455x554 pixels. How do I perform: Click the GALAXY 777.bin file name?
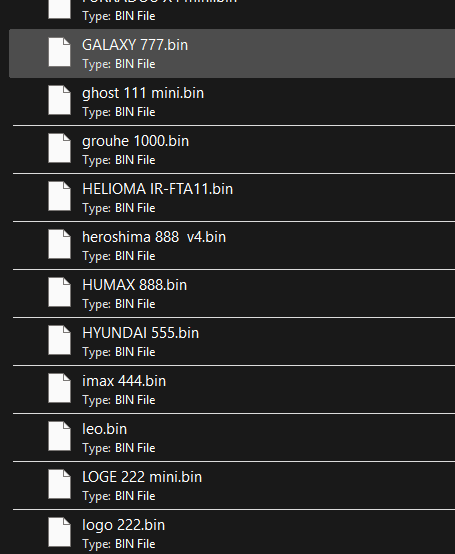(135, 45)
